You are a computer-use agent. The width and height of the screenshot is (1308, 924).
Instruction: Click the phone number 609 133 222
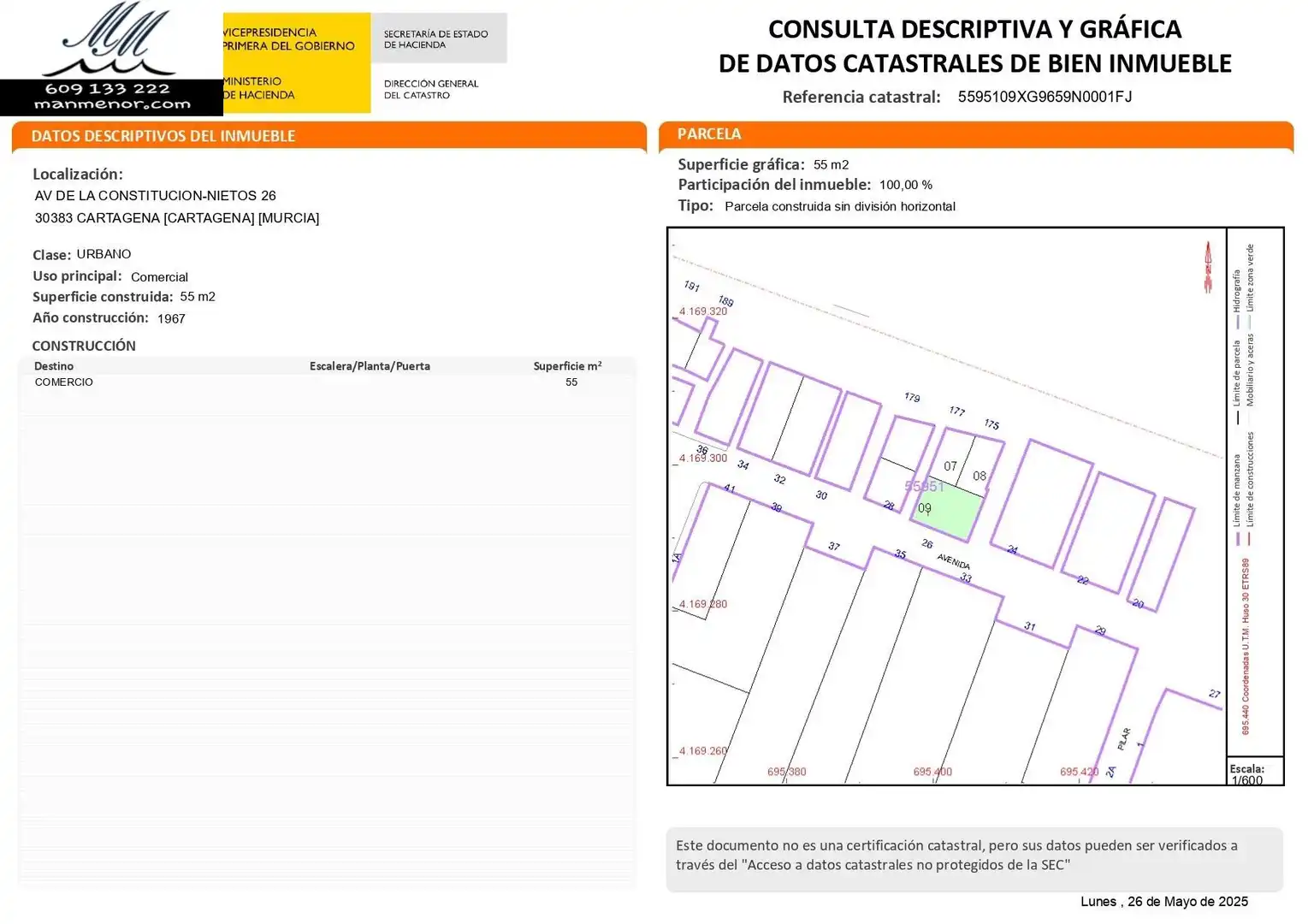108,88
